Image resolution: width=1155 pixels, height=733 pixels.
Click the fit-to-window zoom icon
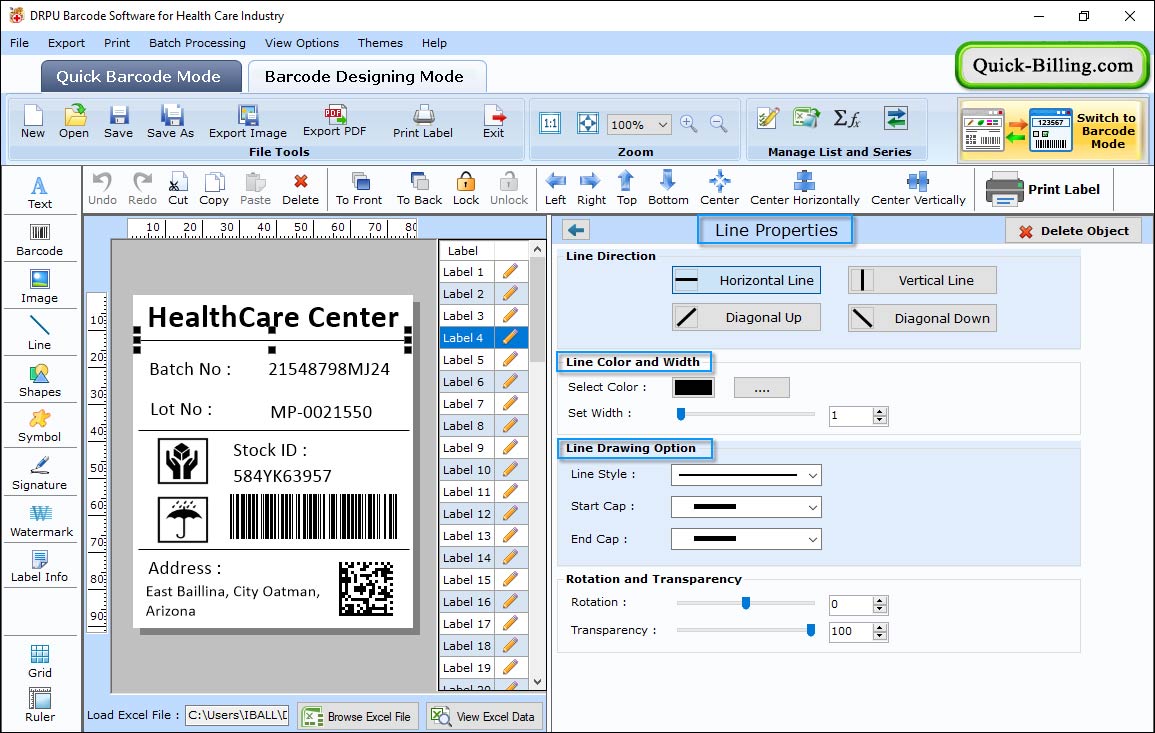(588, 123)
